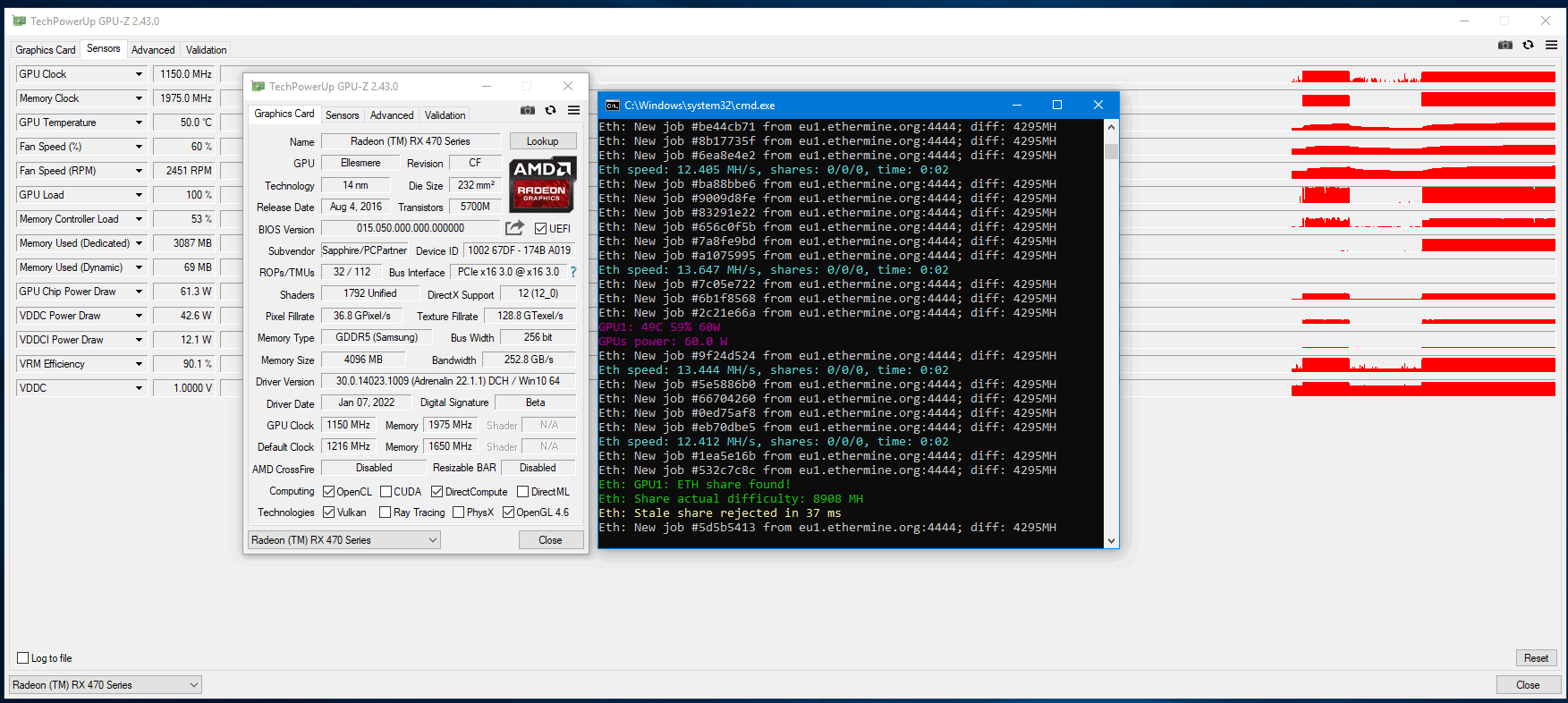Open the GPU Temperature sensor dropdown
This screenshot has height=703, width=1568.
pos(139,123)
